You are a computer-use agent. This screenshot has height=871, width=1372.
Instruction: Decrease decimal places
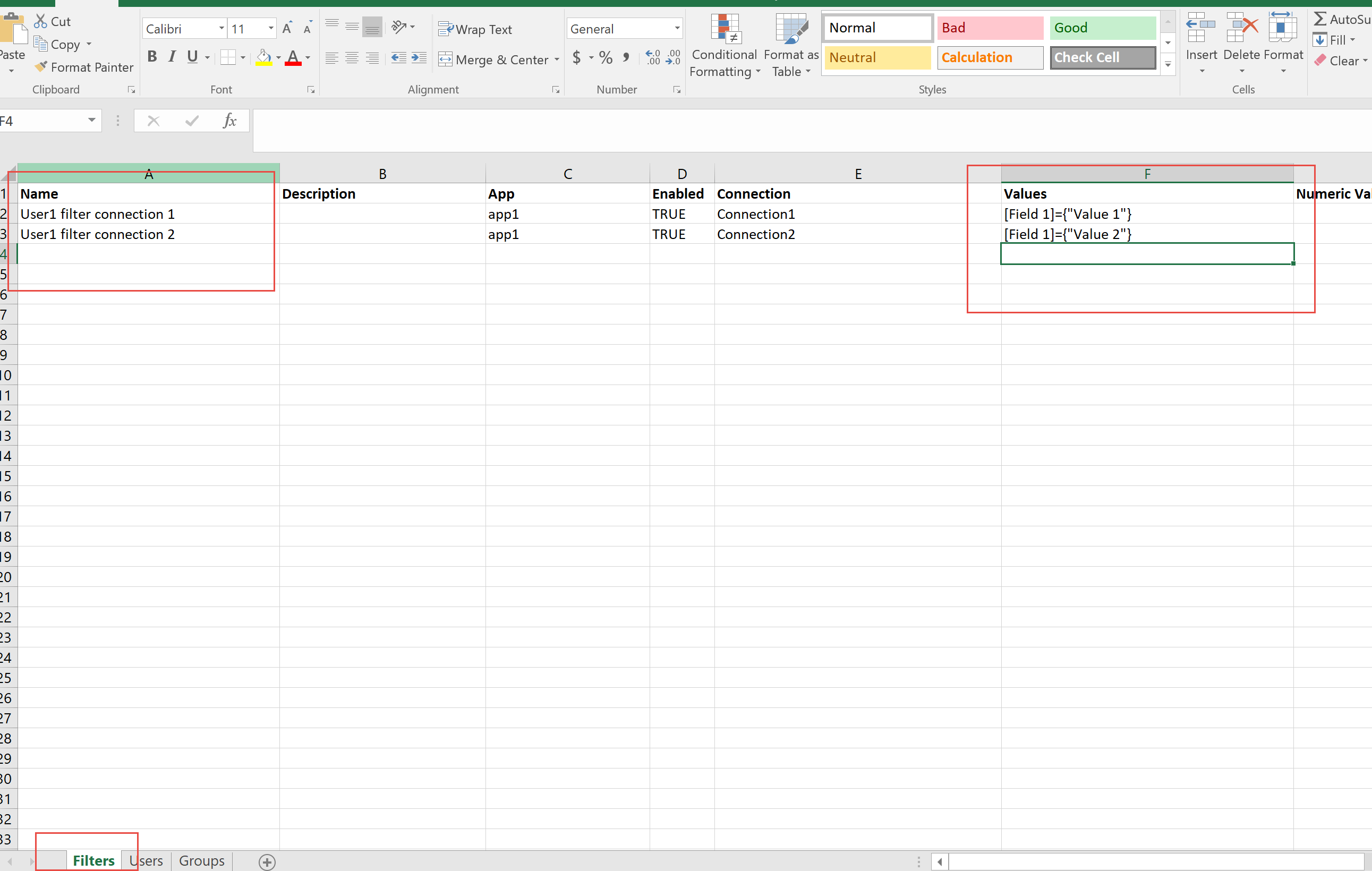(x=673, y=57)
